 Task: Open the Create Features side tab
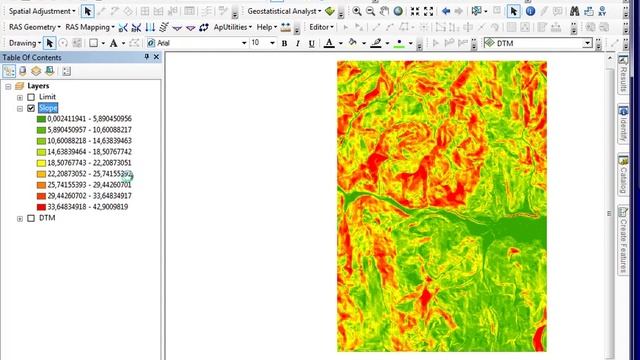pos(623,240)
